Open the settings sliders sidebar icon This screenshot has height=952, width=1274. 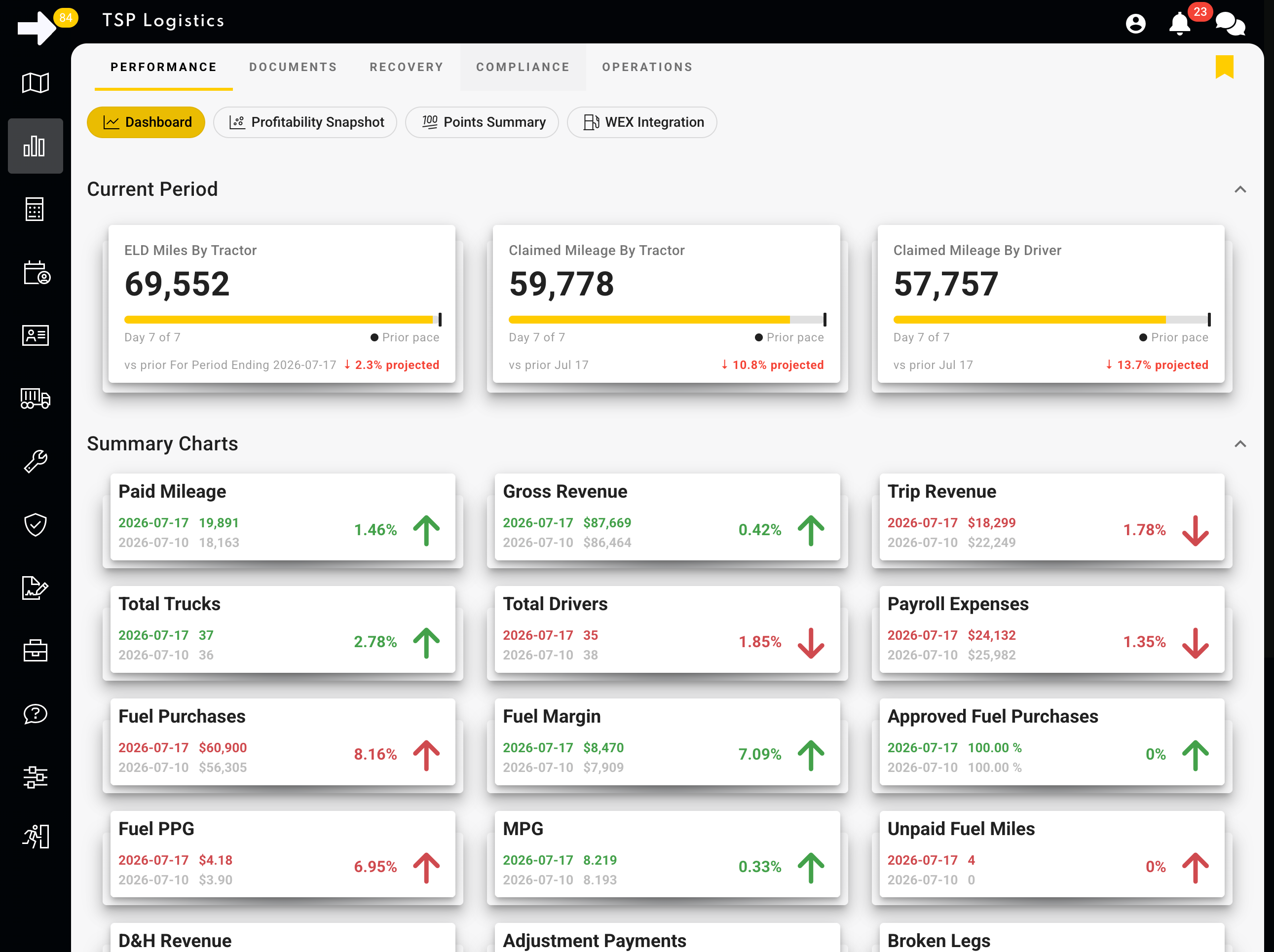[x=35, y=777]
